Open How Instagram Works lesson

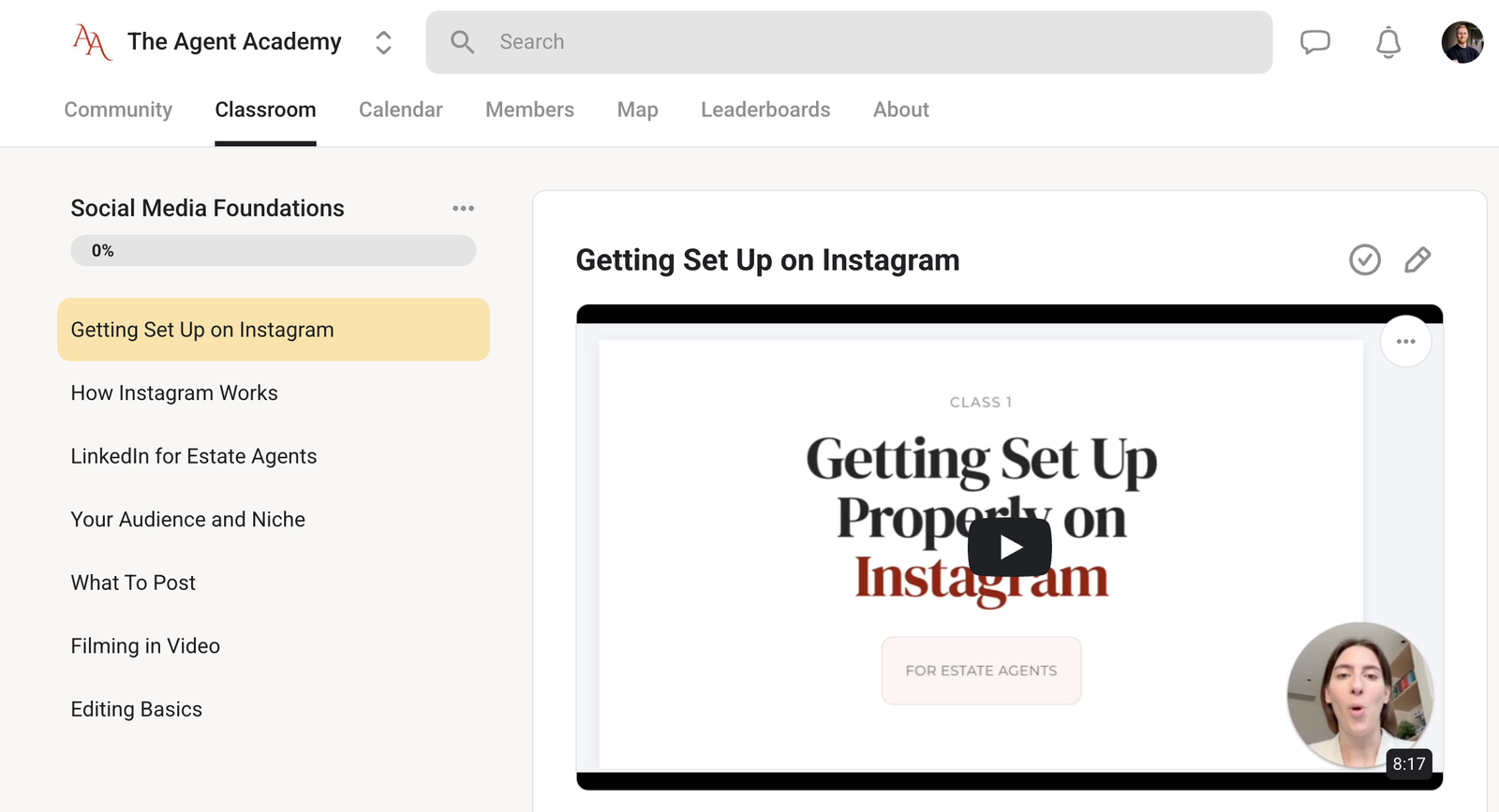coord(174,393)
